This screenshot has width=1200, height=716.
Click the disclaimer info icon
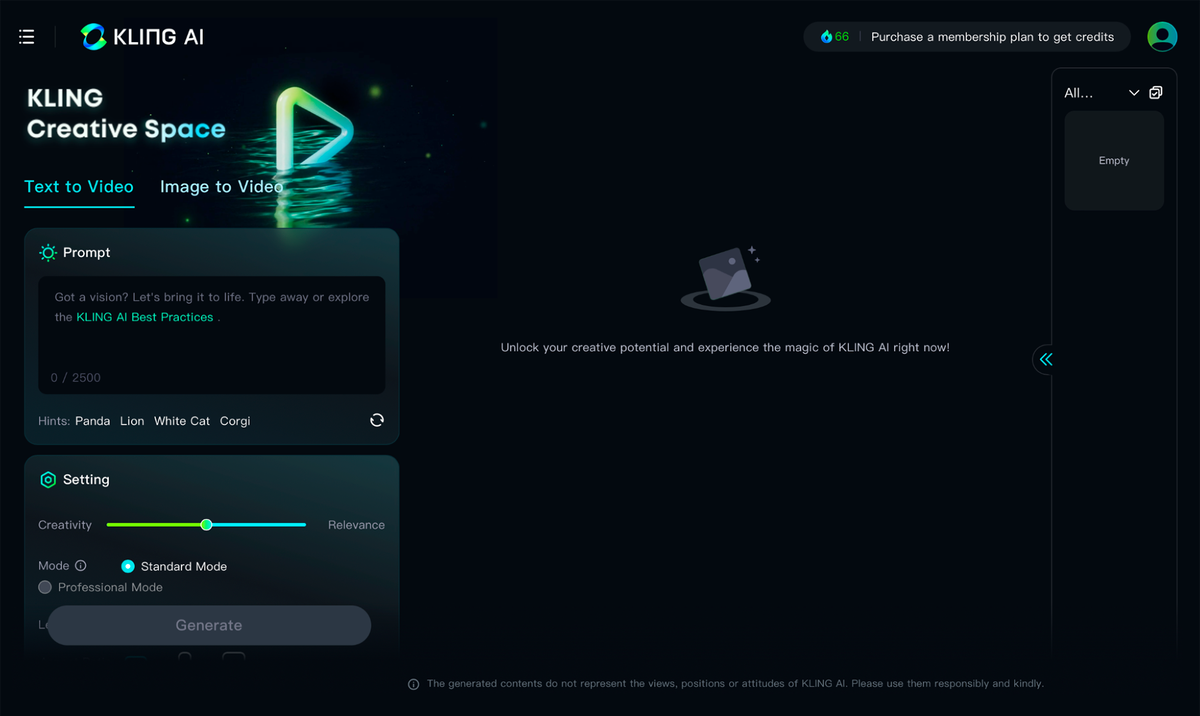tap(414, 684)
